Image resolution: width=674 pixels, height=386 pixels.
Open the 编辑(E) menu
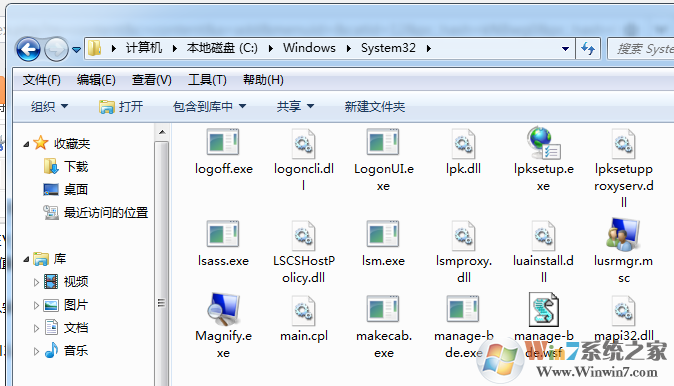coord(96,80)
